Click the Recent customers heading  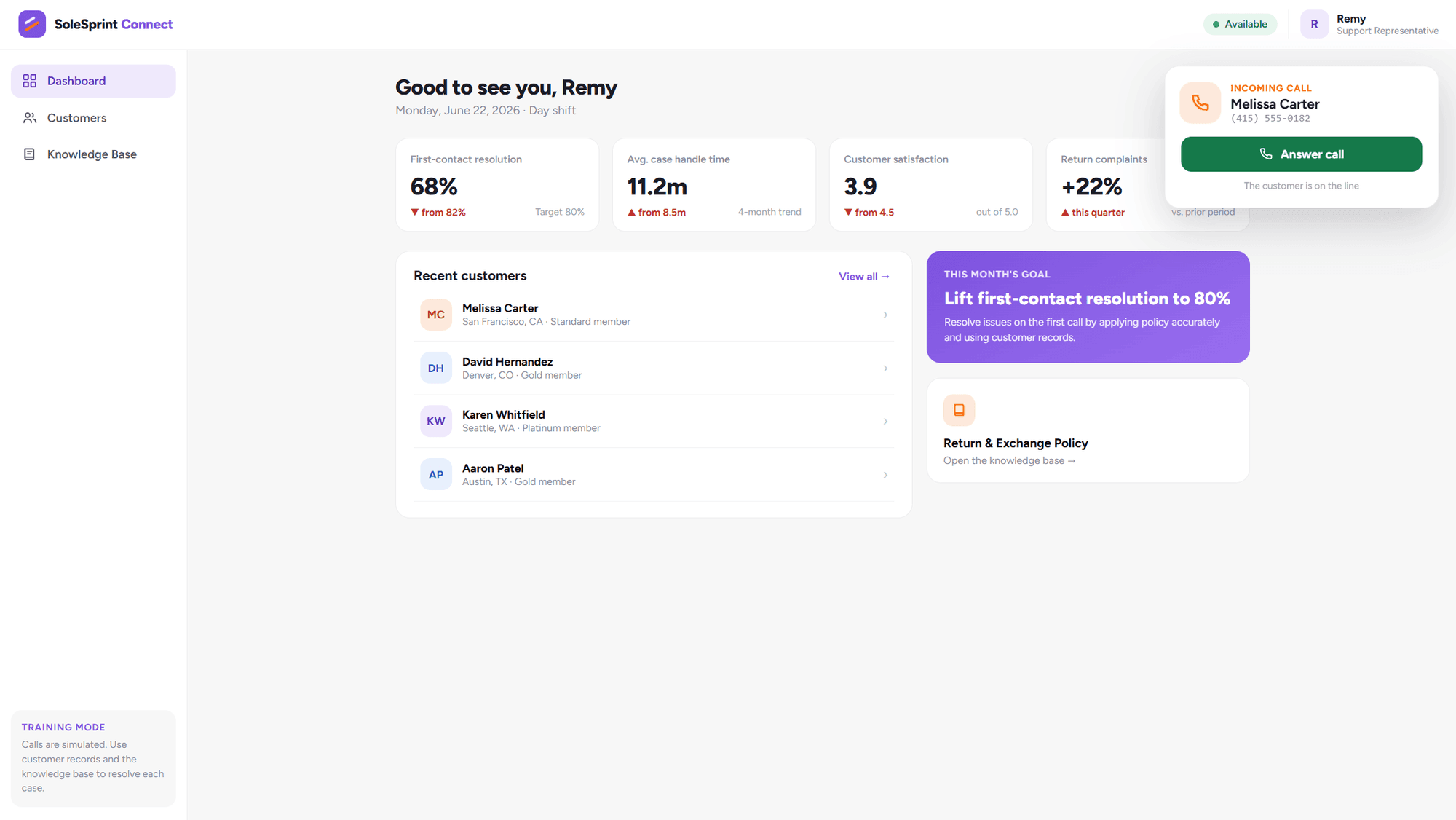pyautogui.click(x=470, y=276)
